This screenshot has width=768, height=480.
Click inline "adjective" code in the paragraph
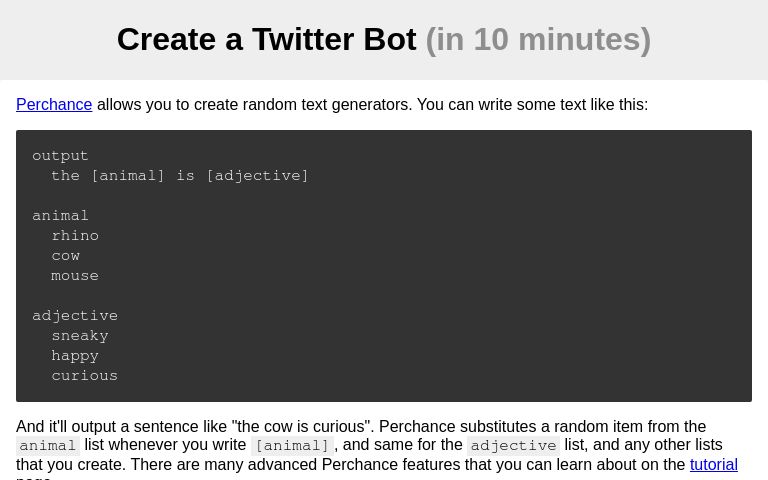514,446
